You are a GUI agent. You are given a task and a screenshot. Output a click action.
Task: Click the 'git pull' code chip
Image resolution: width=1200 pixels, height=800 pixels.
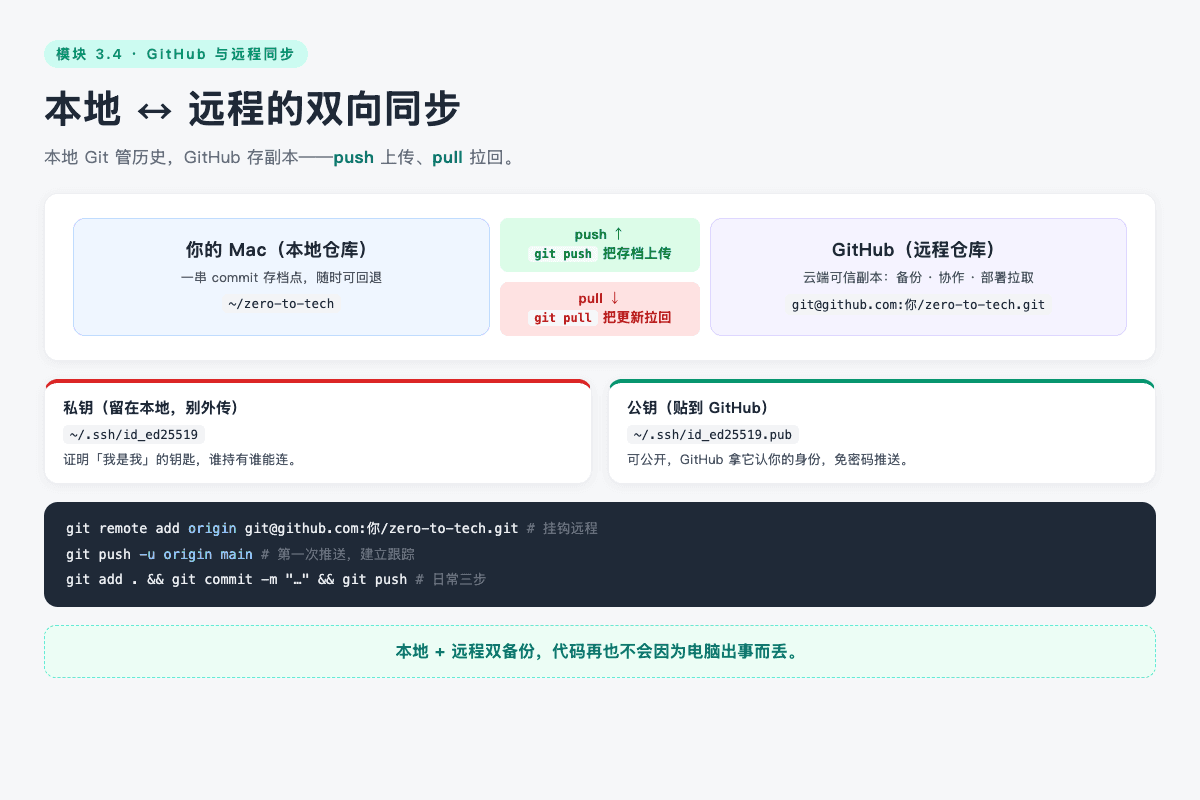[x=563, y=318]
